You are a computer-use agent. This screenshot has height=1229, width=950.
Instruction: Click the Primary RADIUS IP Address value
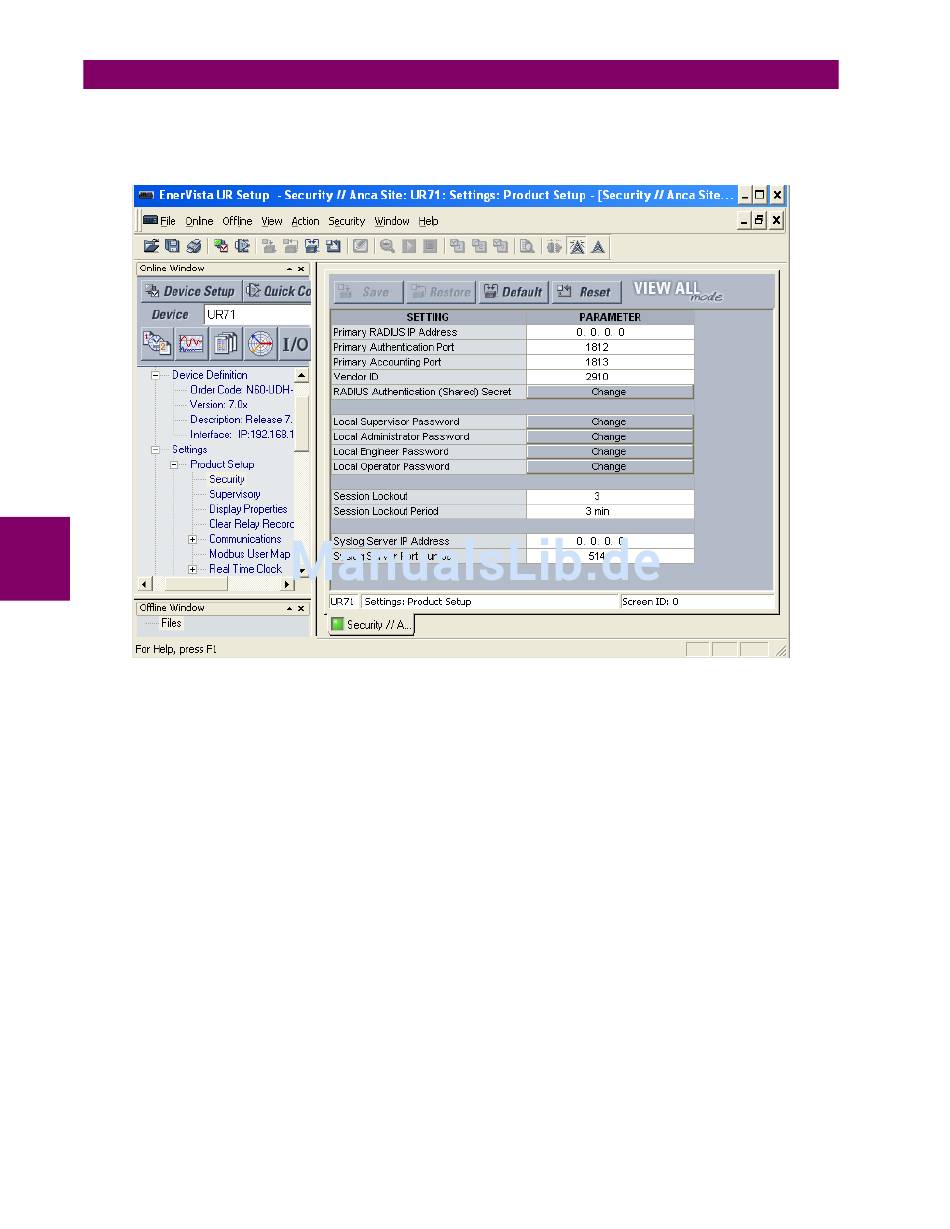pos(610,332)
